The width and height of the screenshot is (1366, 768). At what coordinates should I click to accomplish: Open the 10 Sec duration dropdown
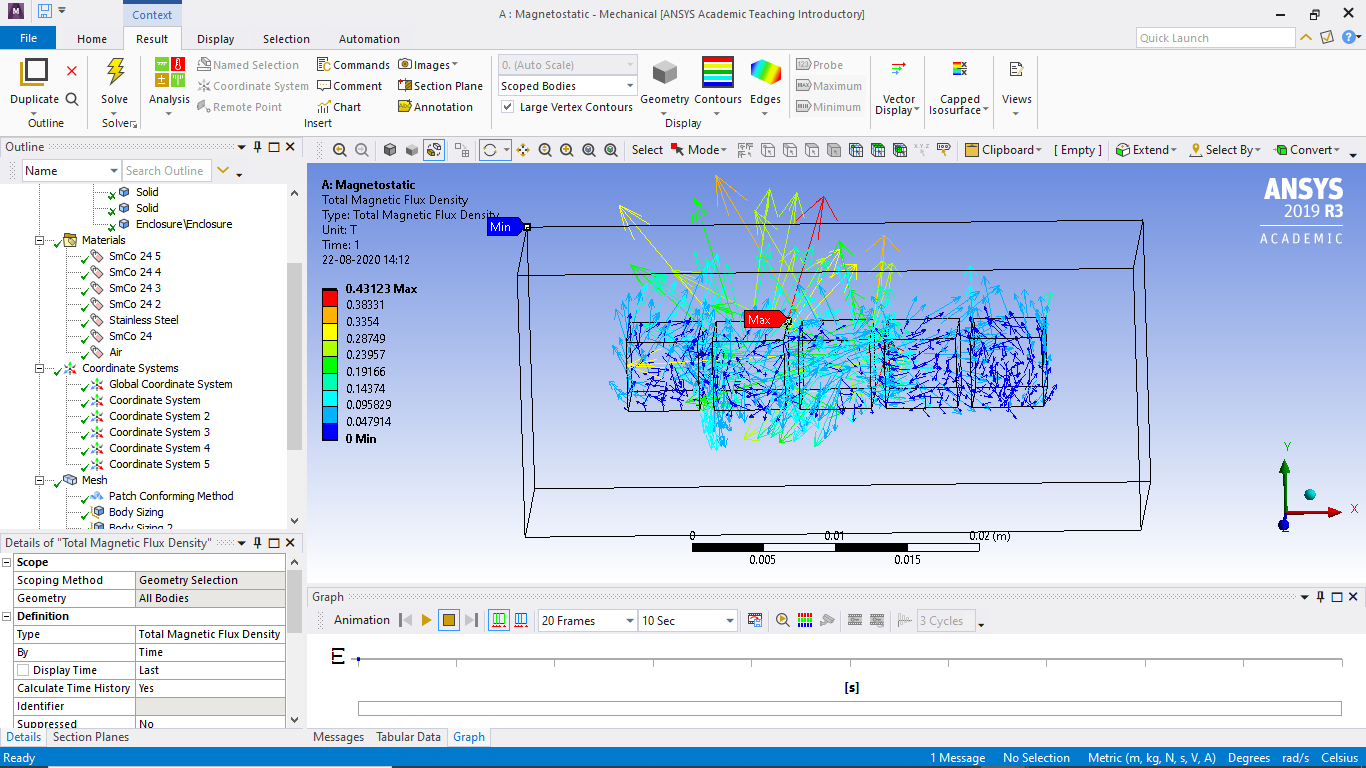click(x=687, y=621)
